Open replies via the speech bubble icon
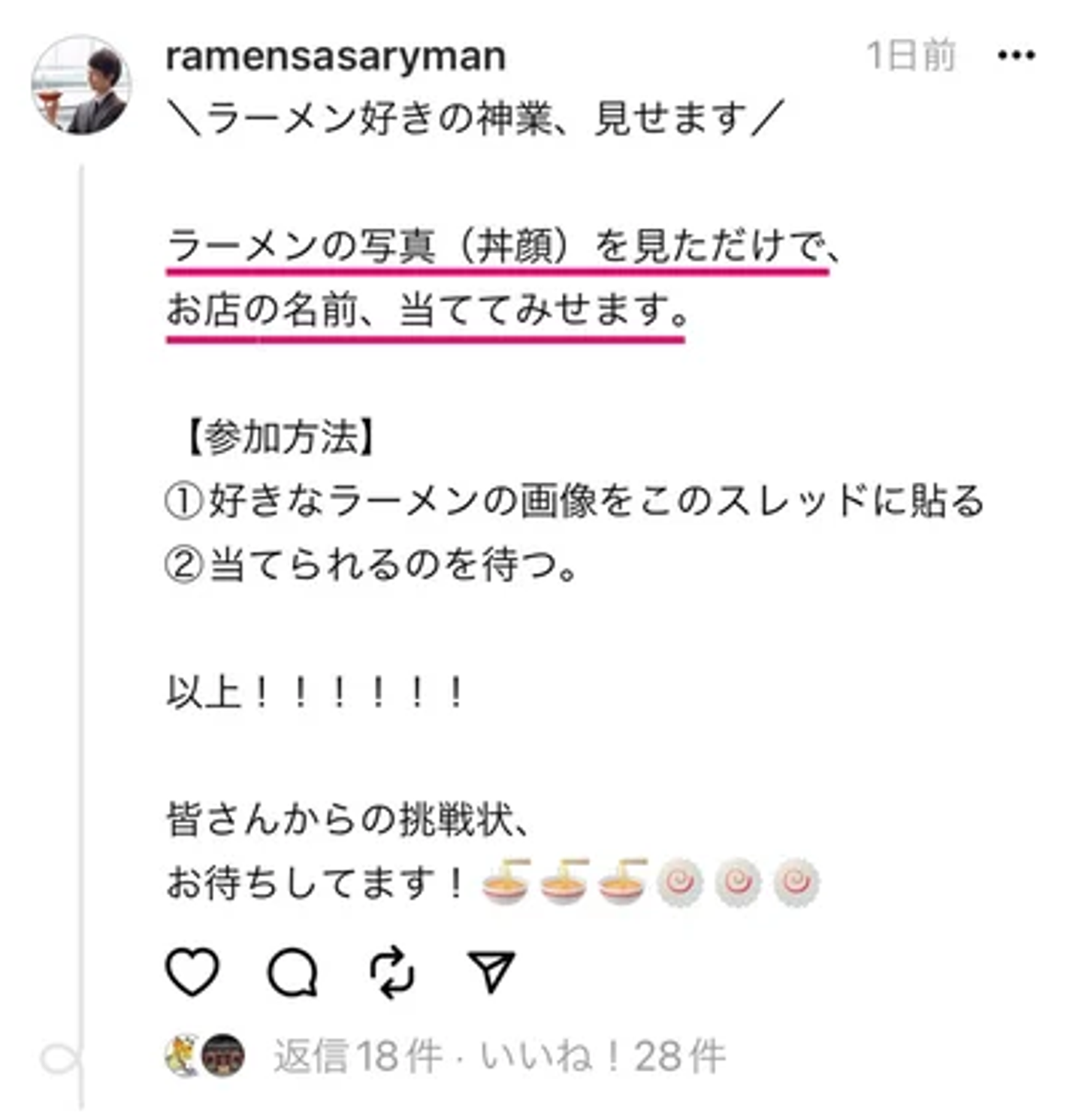The image size is (1082, 1120). click(292, 973)
